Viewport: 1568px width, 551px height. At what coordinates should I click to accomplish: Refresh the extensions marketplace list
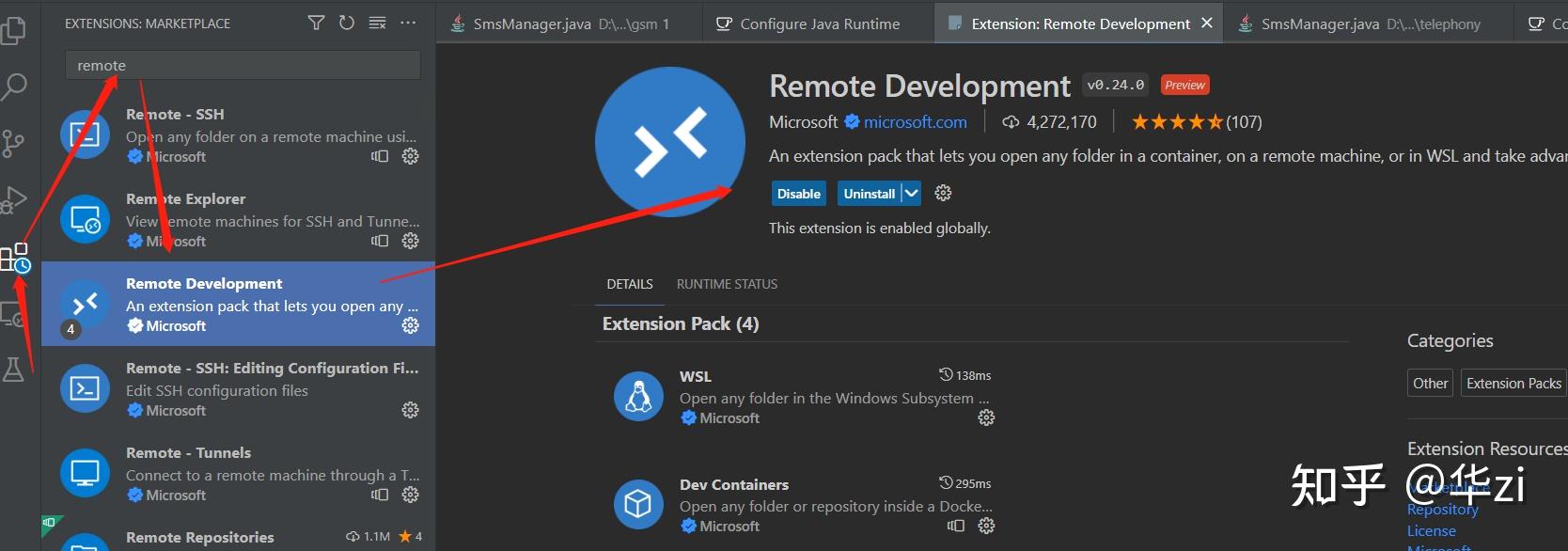347,23
